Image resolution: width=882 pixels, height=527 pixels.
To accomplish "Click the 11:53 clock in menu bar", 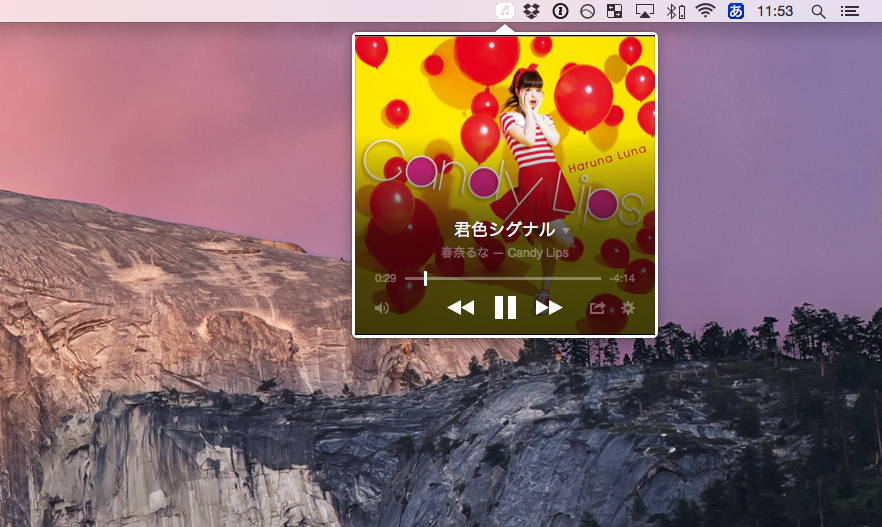I will point(775,11).
